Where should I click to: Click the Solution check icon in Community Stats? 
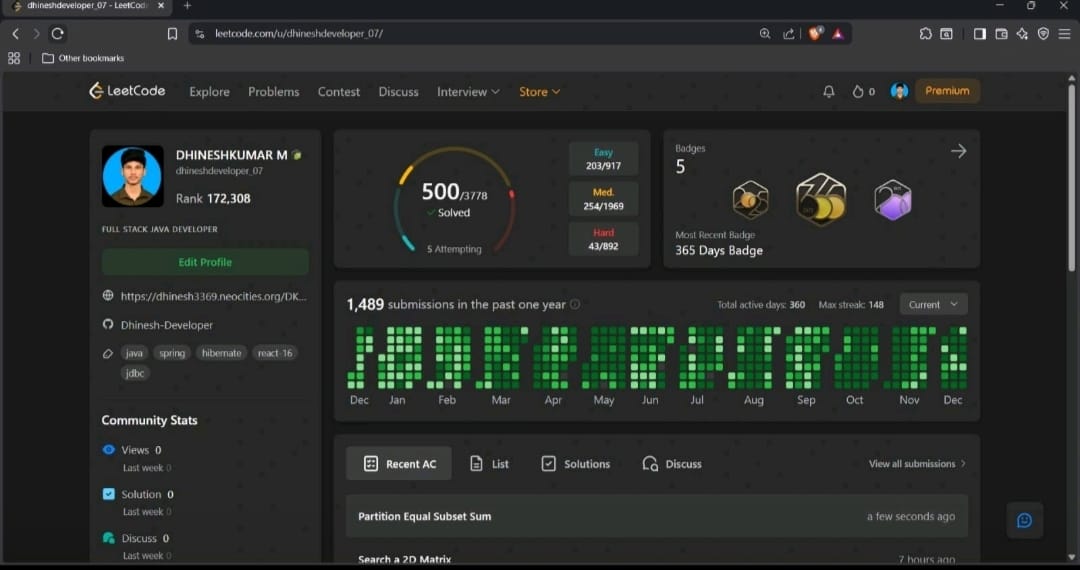pyautogui.click(x=108, y=494)
